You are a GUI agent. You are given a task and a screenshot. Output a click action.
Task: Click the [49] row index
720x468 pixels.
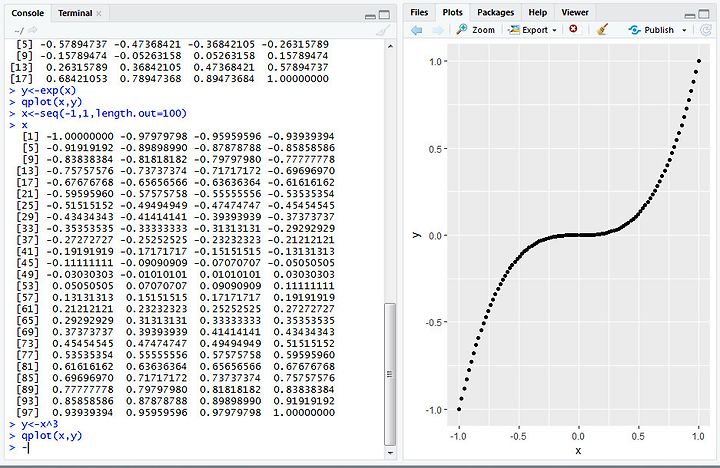(28, 274)
